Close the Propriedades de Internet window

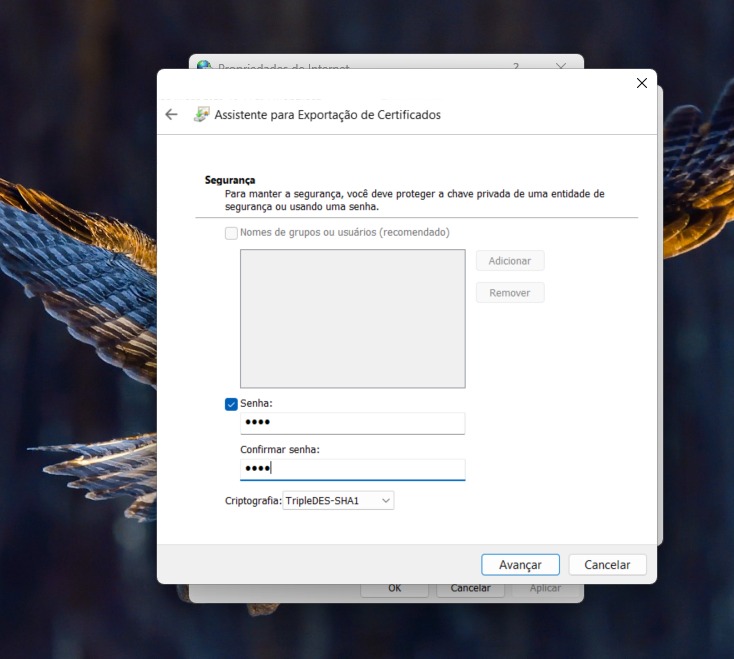coord(561,65)
